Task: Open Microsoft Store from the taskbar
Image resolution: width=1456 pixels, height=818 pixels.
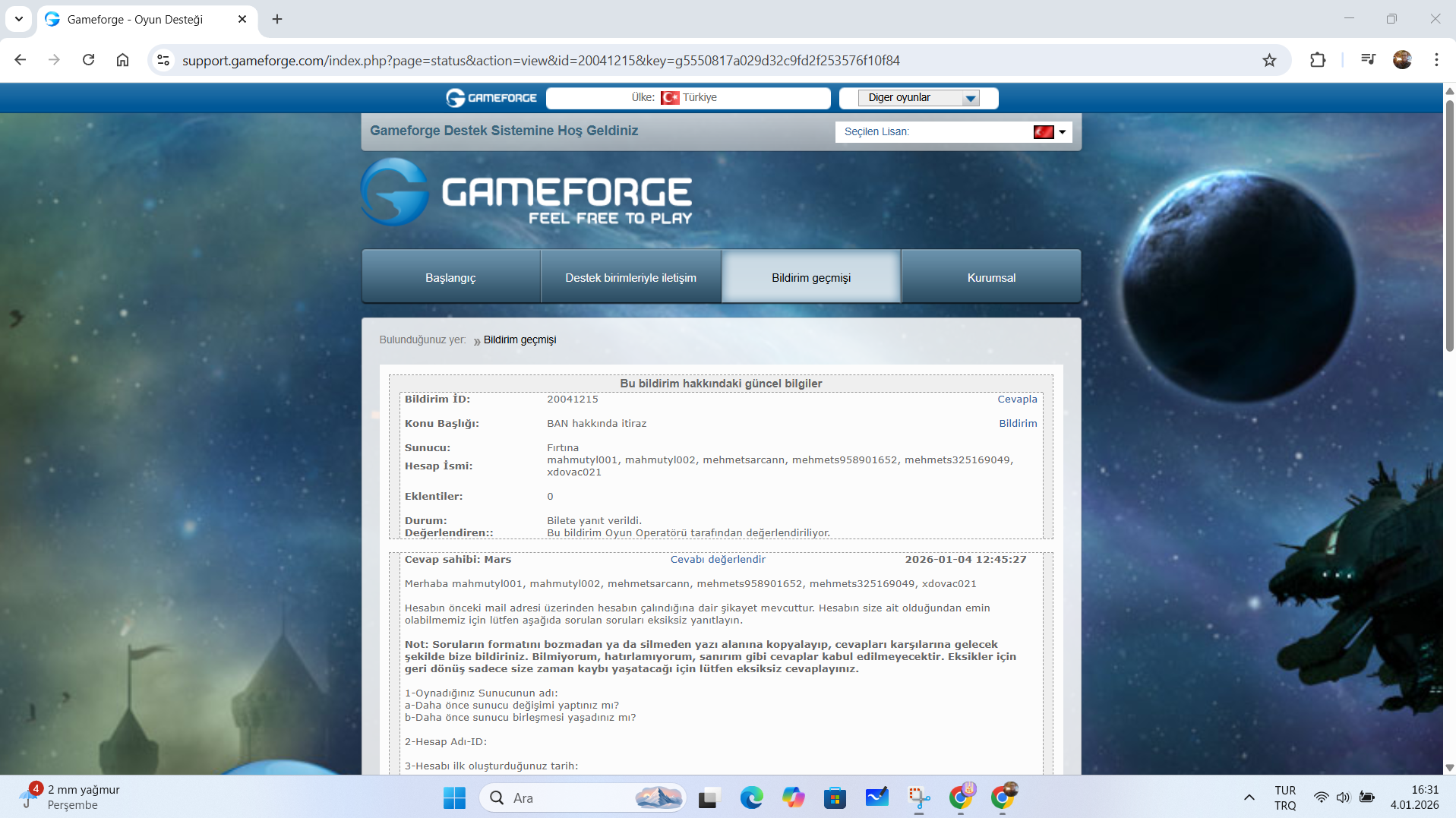Action: pyautogui.click(x=835, y=797)
